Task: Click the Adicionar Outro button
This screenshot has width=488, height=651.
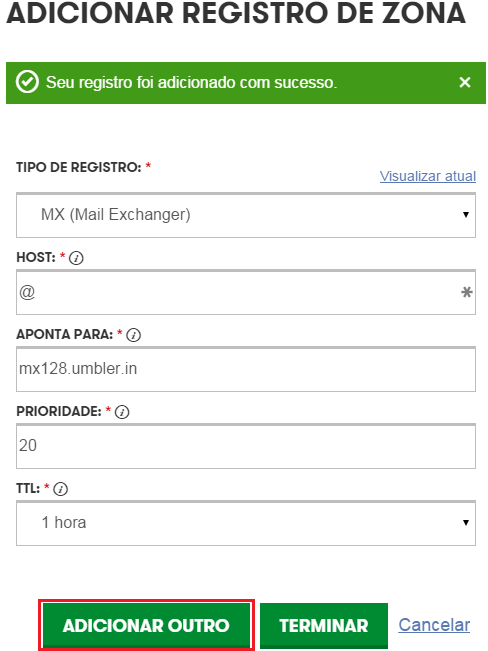Action: pyautogui.click(x=146, y=625)
